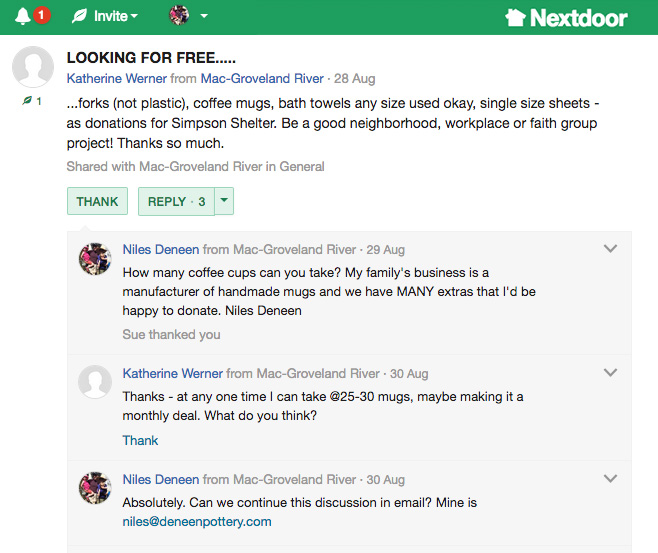
Task: Open the notifications bell icon
Action: (x=23, y=17)
